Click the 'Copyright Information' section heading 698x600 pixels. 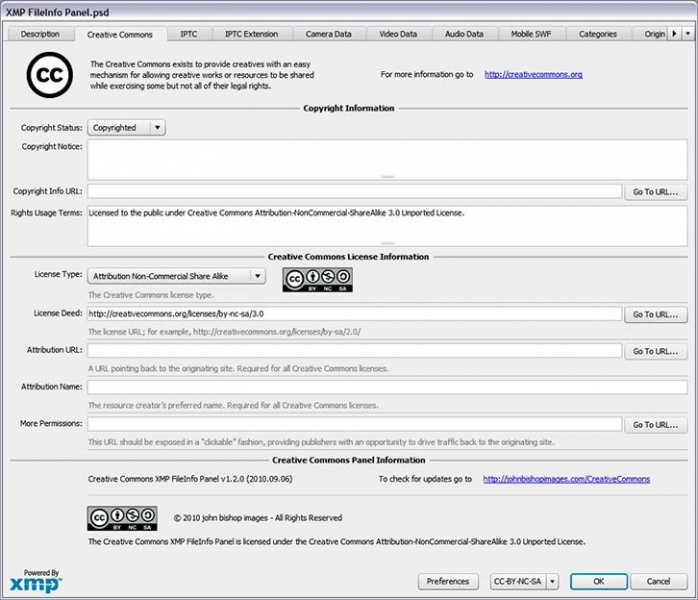pyautogui.click(x=349, y=108)
